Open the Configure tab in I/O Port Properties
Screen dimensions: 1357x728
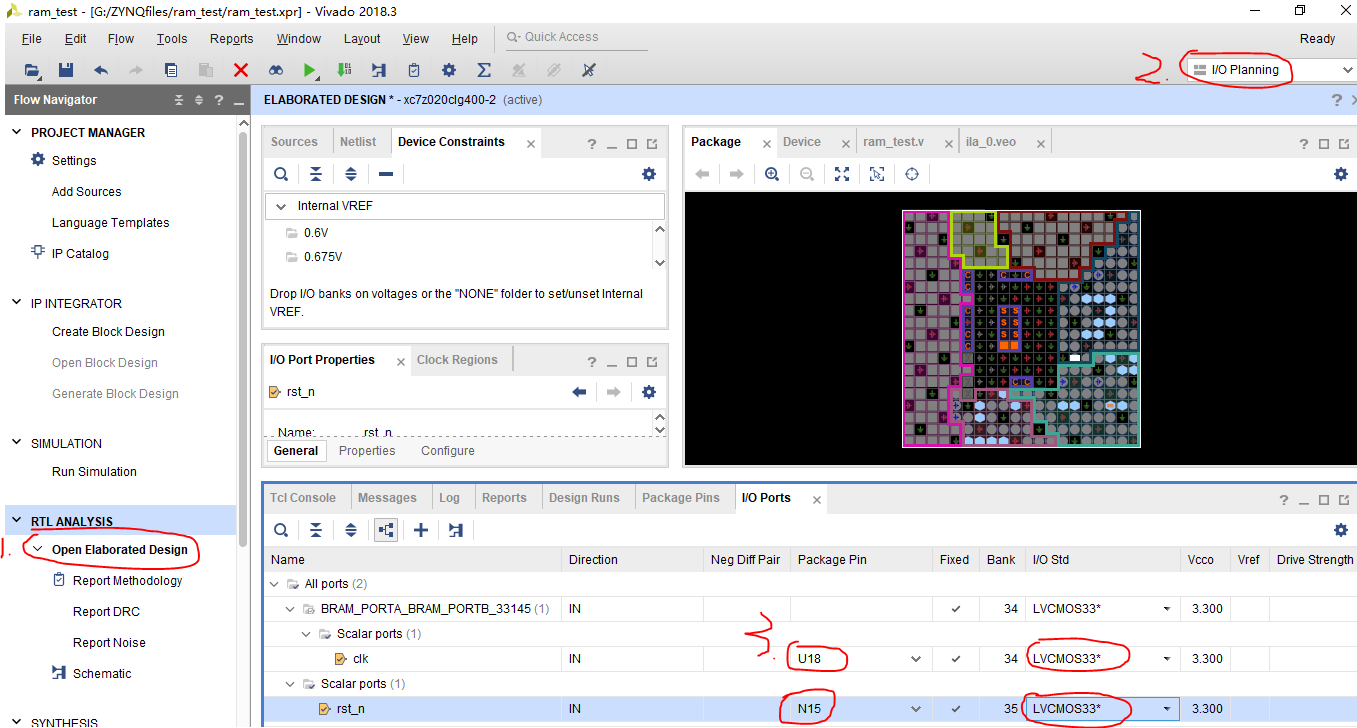pyautogui.click(x=448, y=451)
